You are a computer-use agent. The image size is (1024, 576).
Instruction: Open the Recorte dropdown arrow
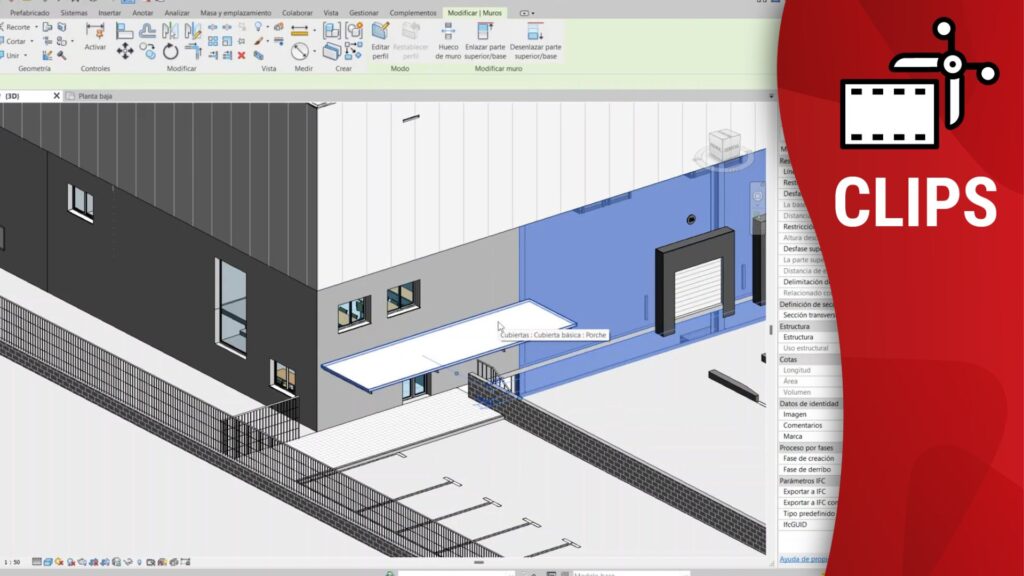coord(35,27)
